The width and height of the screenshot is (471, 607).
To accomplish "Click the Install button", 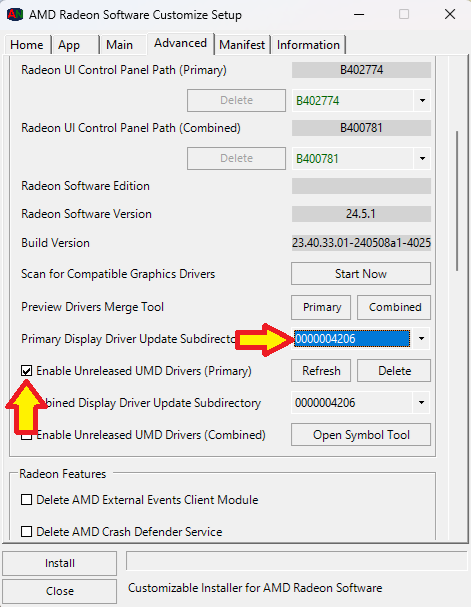I will pyautogui.click(x=60, y=563).
